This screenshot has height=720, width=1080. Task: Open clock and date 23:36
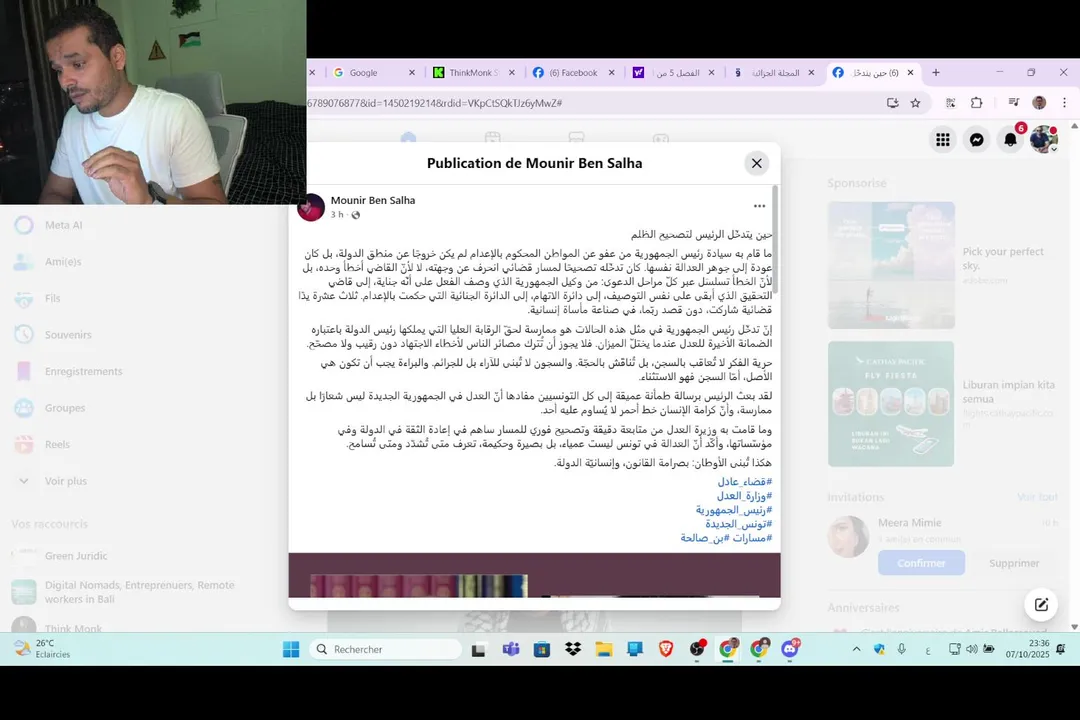coord(1027,649)
